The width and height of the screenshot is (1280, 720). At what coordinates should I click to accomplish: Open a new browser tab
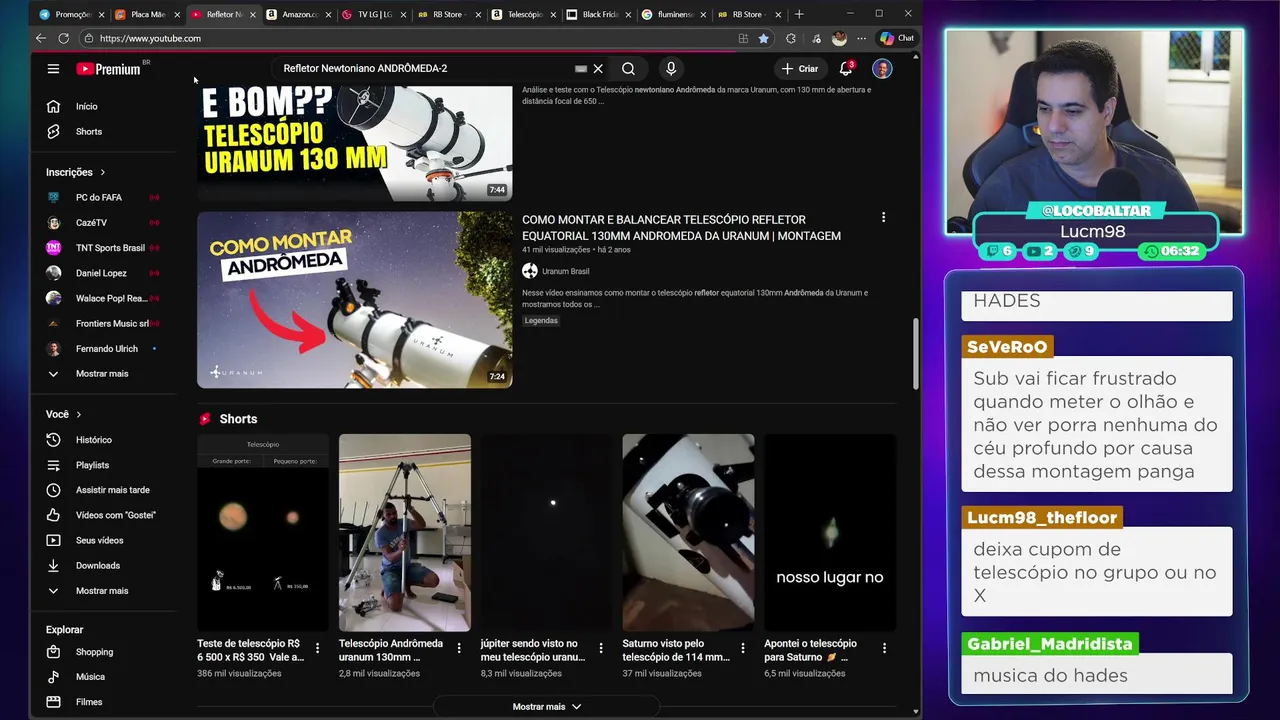pos(799,14)
